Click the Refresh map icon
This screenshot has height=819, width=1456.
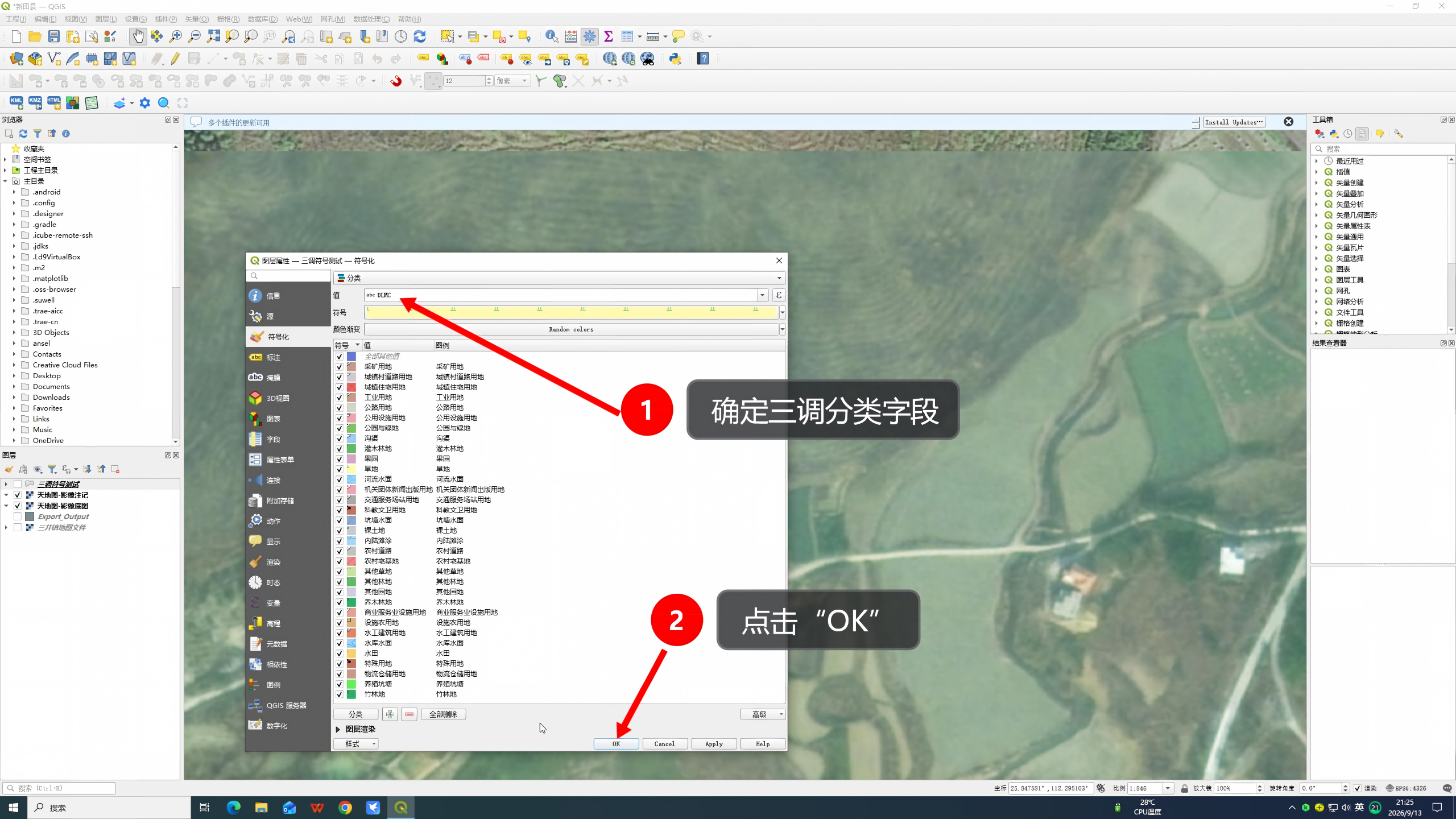point(420,36)
